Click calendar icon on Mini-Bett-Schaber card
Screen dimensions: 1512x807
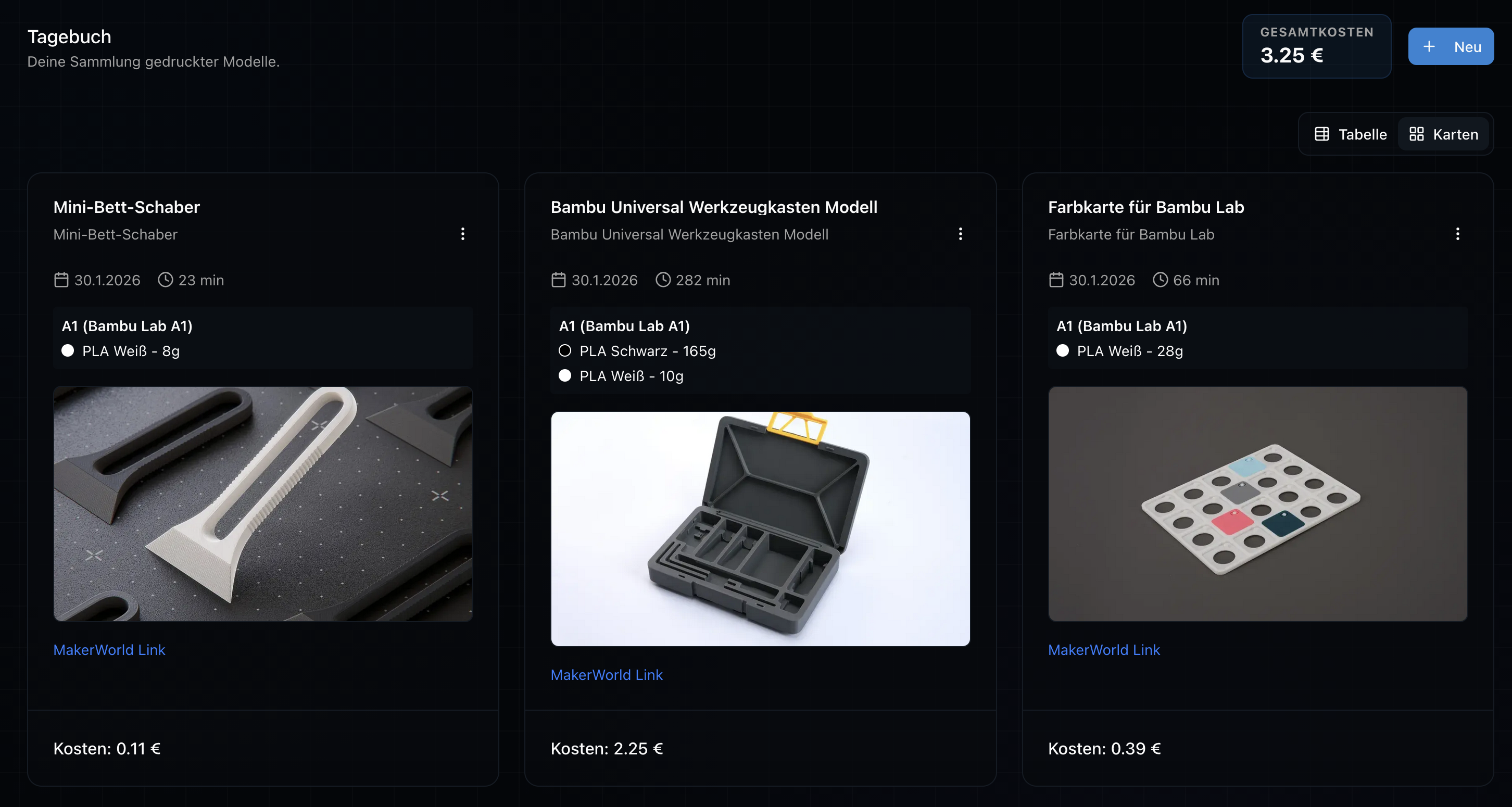pyautogui.click(x=61, y=280)
